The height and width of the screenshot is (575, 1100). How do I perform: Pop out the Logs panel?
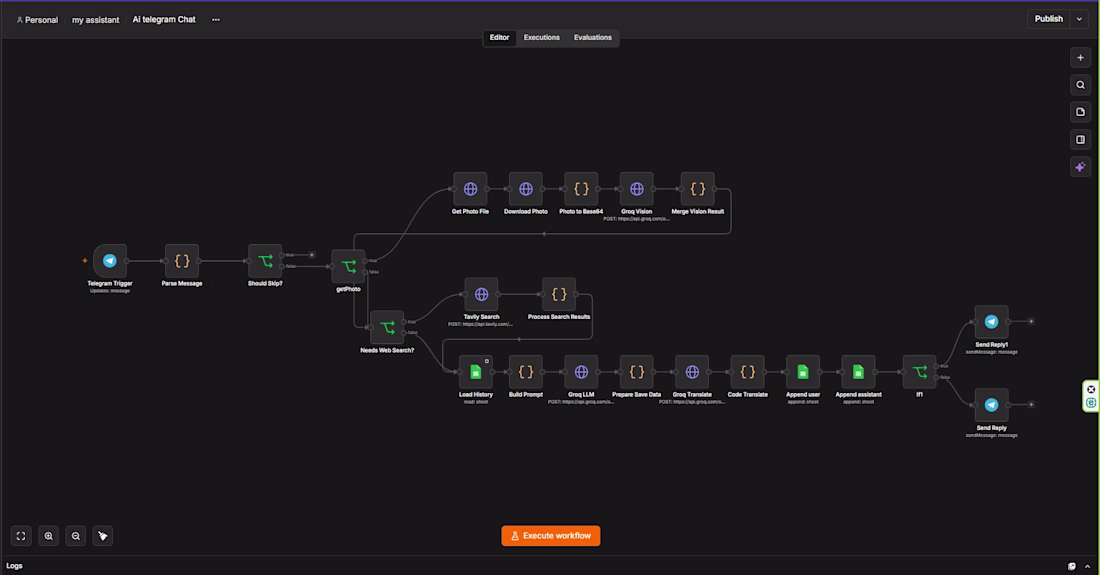[1072, 566]
